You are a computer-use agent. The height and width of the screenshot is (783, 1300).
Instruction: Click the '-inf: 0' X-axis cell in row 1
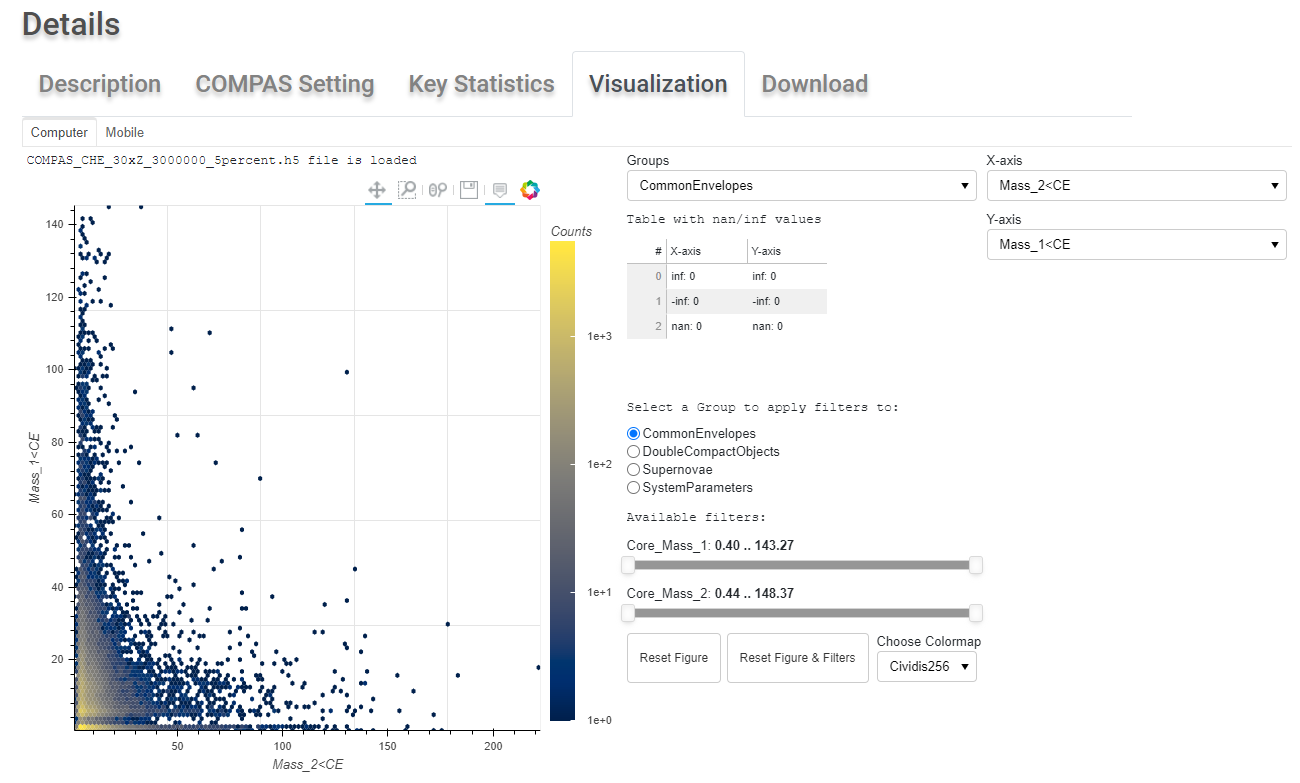pos(706,301)
